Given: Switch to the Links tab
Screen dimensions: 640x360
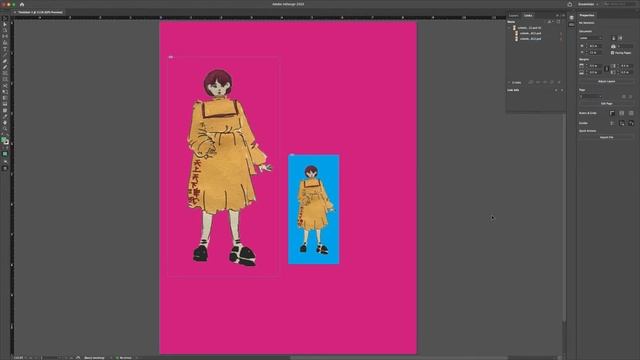Looking at the screenshot, I should (x=528, y=16).
